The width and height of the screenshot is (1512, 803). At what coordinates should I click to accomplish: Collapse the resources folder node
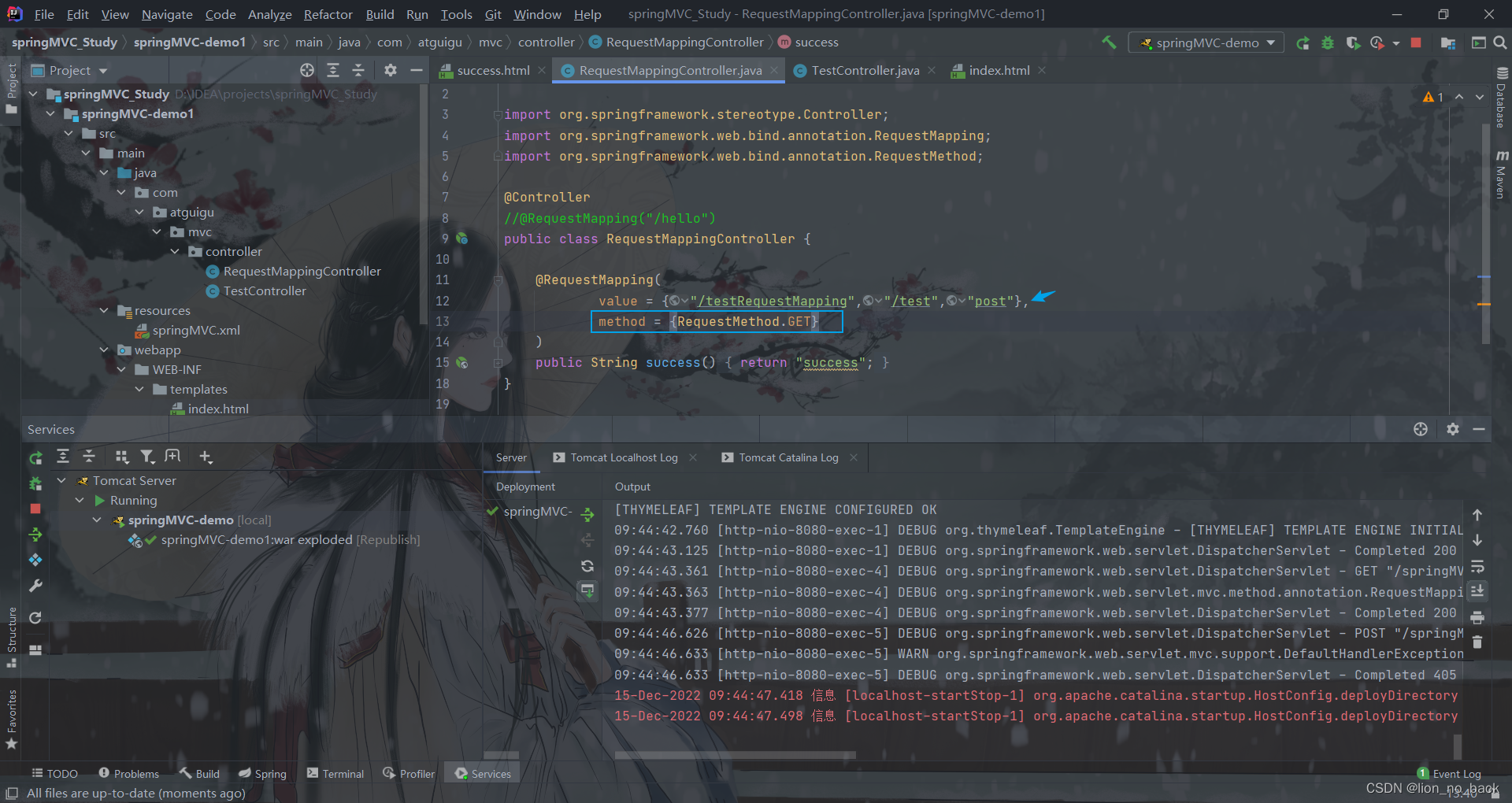pyautogui.click(x=104, y=311)
